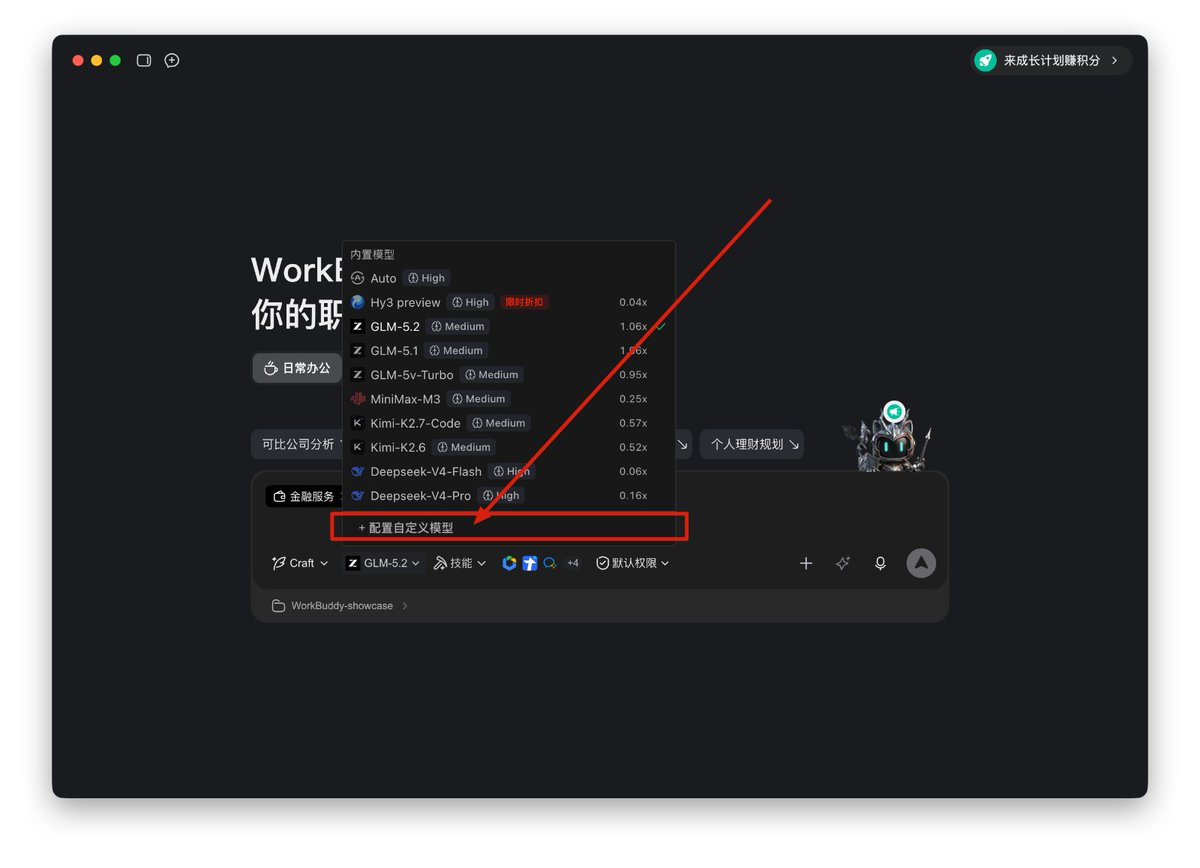Click the 日常办公 category button
The image size is (1200, 868).
tap(297, 368)
